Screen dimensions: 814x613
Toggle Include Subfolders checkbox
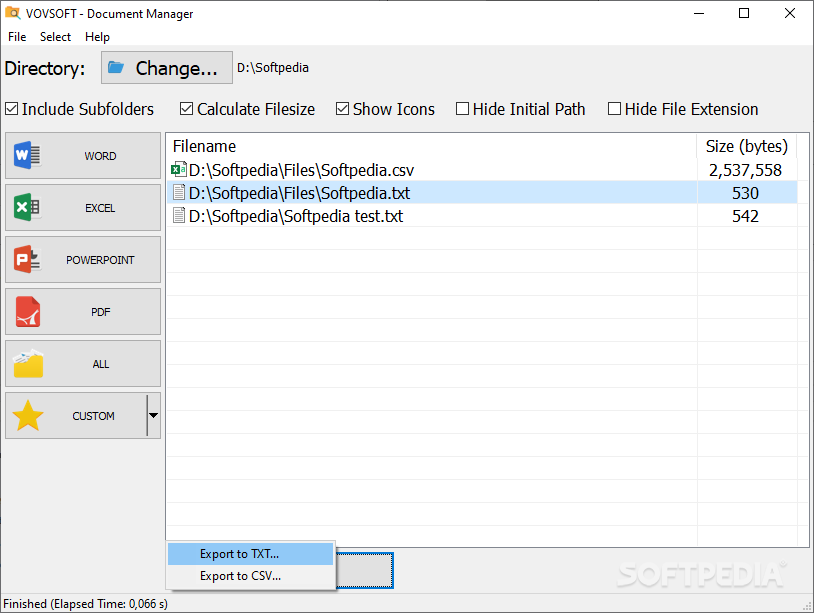coord(11,109)
